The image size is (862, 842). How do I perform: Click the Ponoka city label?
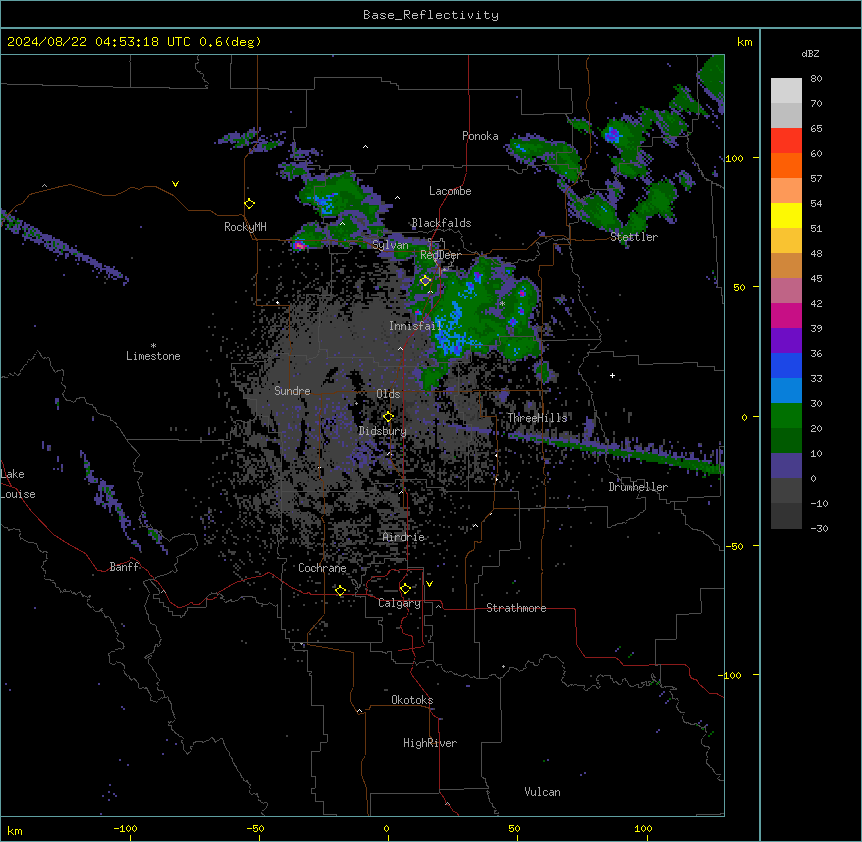(480, 136)
